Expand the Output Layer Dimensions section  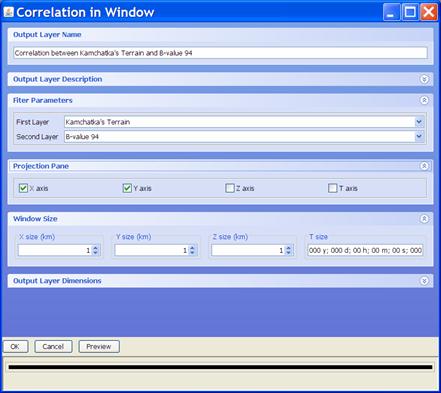424,281
